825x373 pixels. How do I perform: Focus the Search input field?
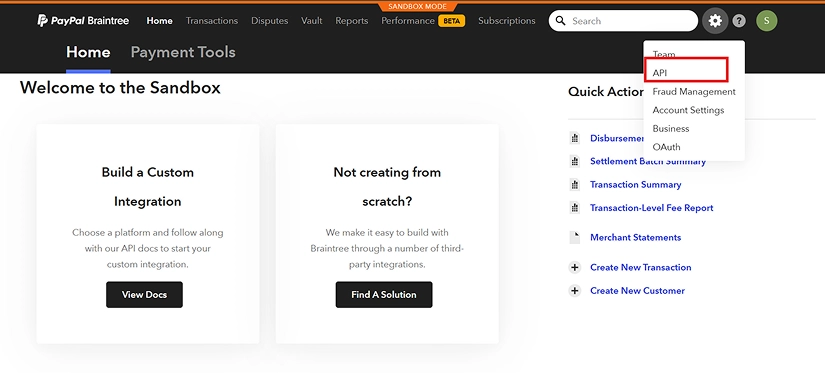pyautogui.click(x=623, y=21)
